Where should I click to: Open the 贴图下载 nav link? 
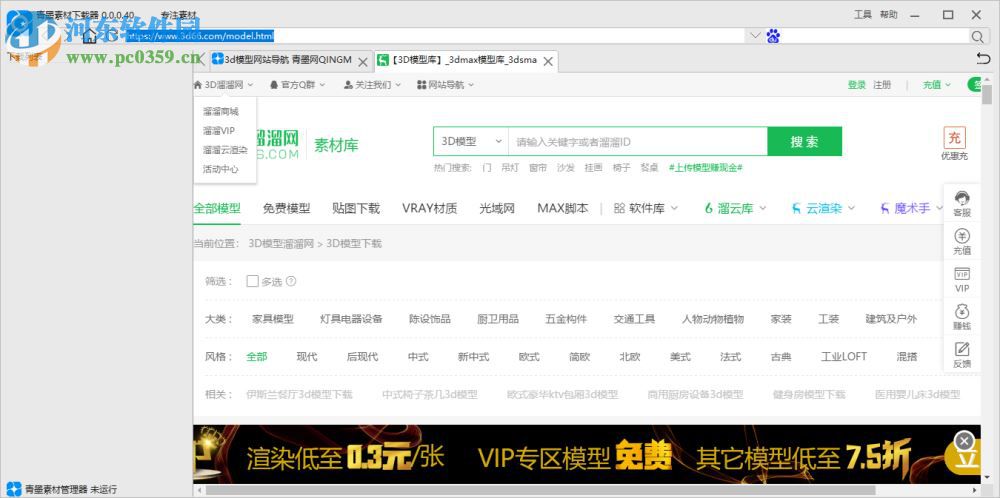pyautogui.click(x=356, y=208)
